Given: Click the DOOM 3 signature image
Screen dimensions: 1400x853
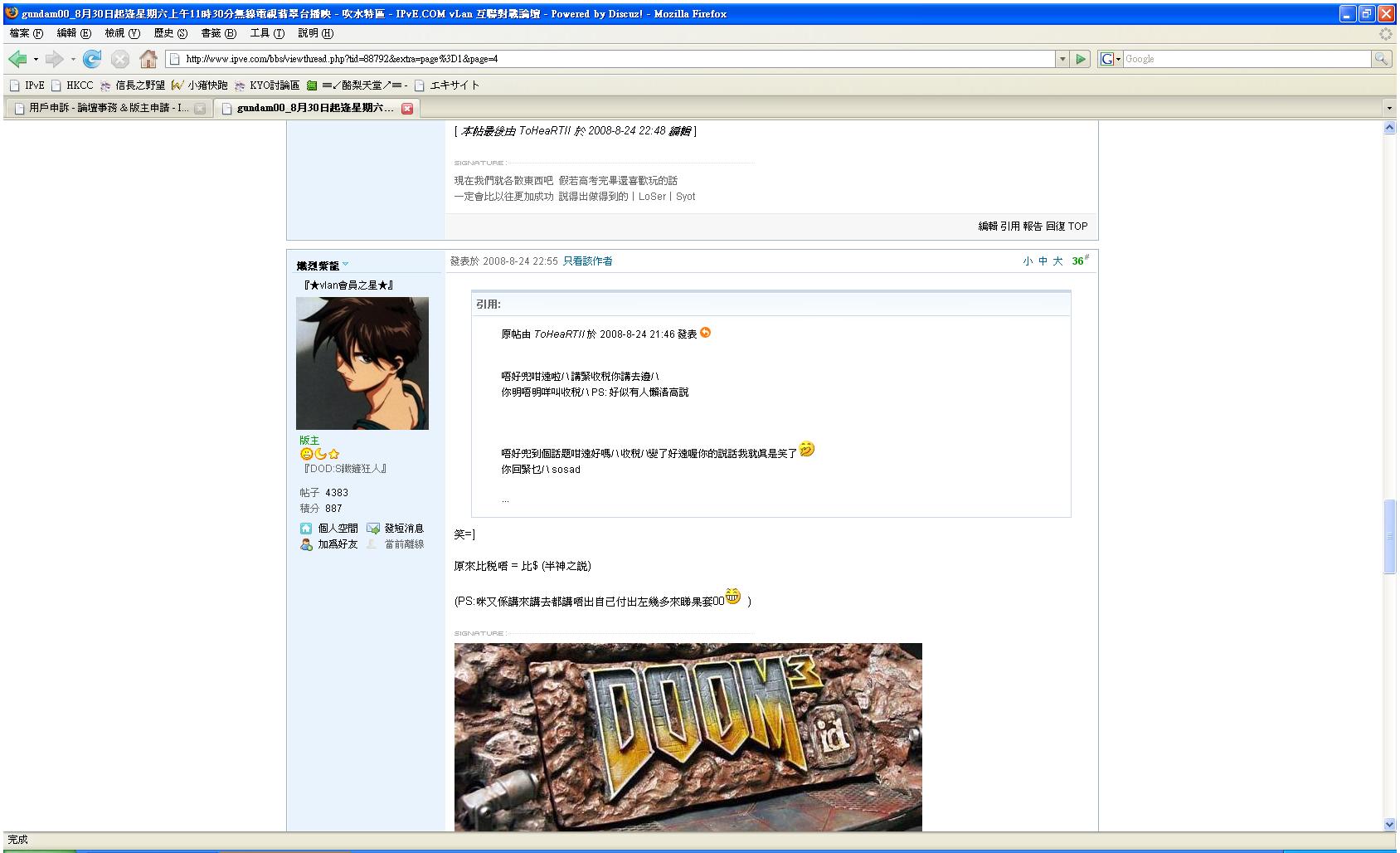Looking at the screenshot, I should pos(688,737).
